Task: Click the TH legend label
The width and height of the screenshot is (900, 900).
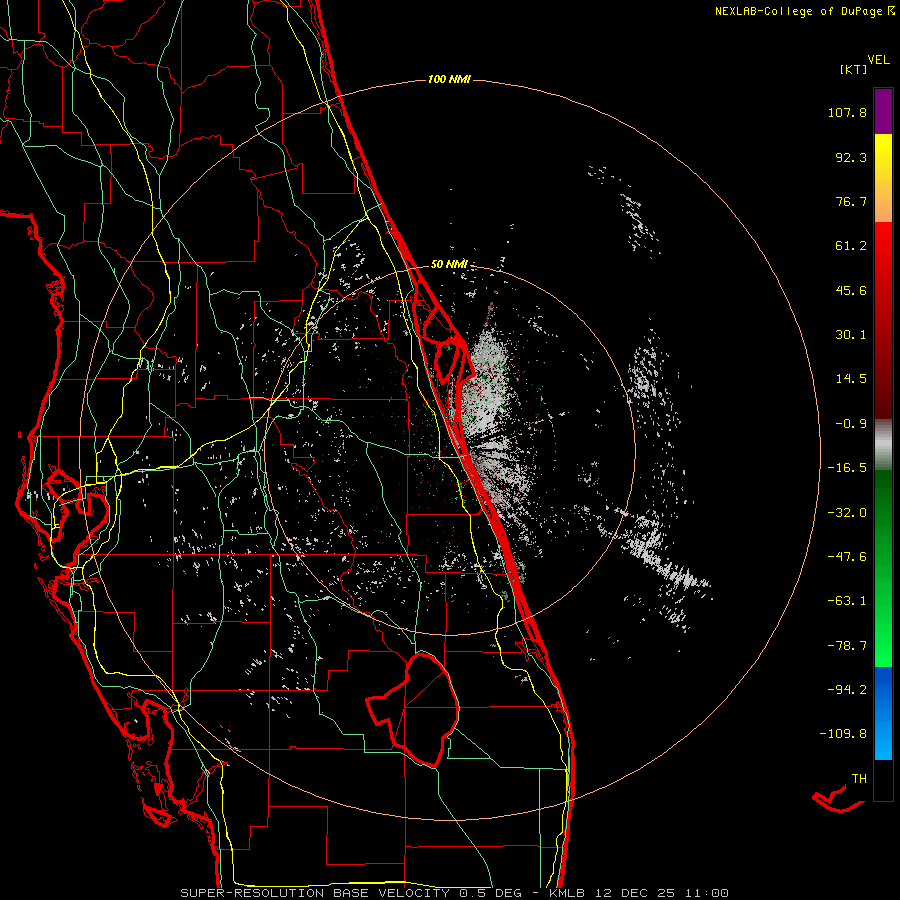Action: point(859,779)
